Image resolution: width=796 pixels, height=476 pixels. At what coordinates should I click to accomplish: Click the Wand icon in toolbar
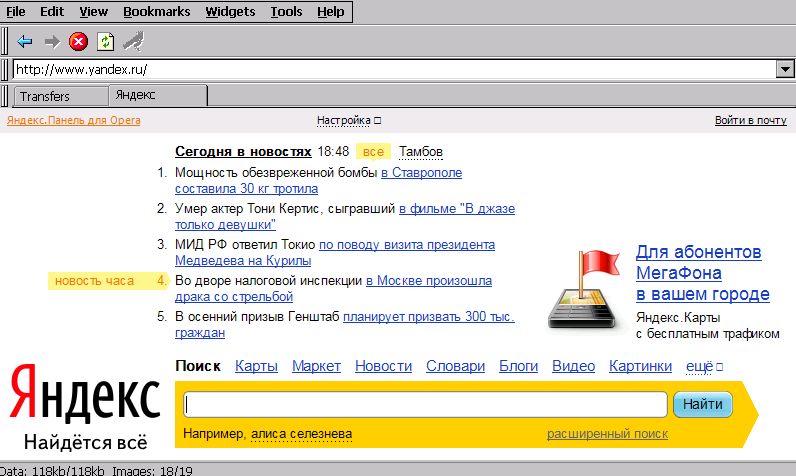coord(132,42)
